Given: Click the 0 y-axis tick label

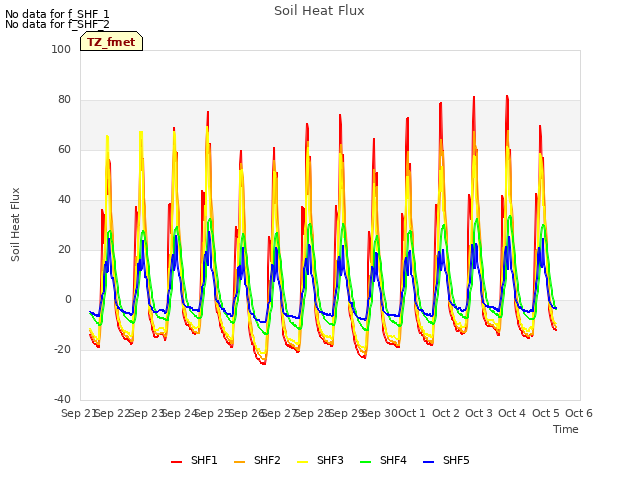Looking at the screenshot, I should point(68,300).
